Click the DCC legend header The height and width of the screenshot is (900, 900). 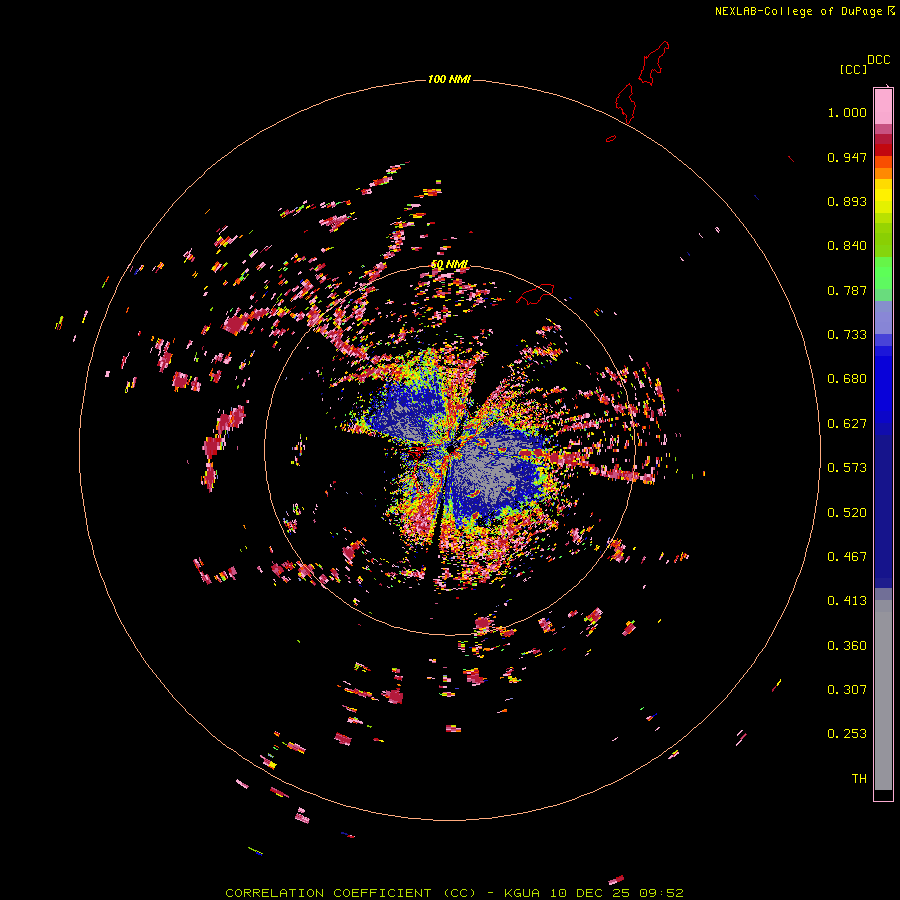tap(879, 60)
